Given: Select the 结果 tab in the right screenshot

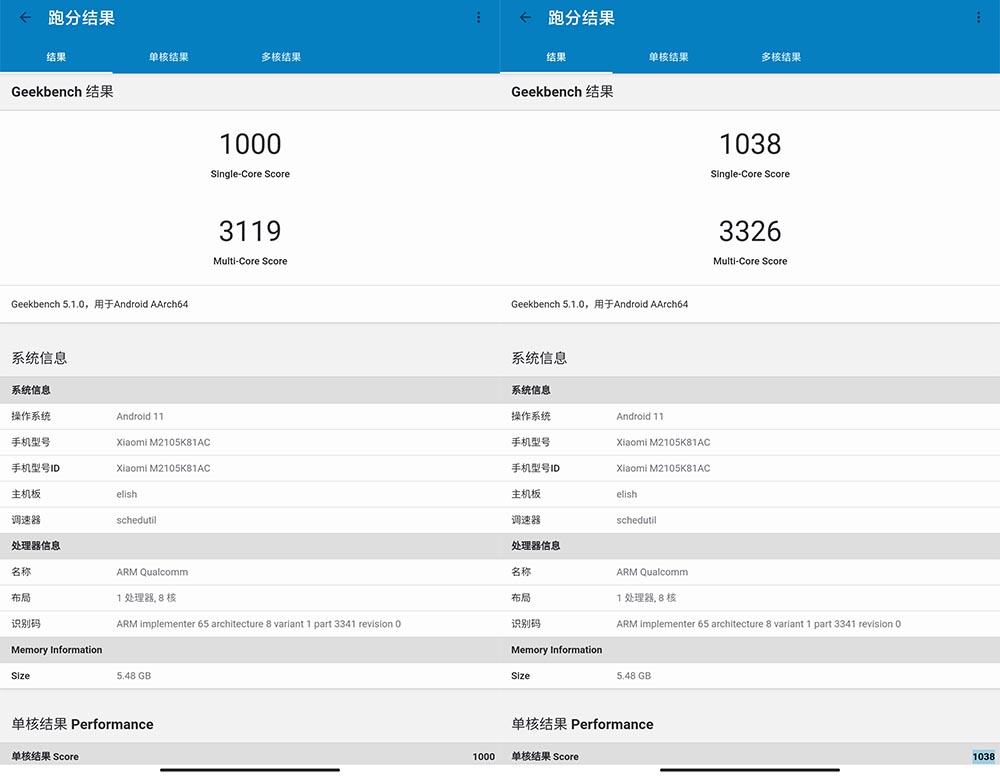Looking at the screenshot, I should (x=556, y=57).
